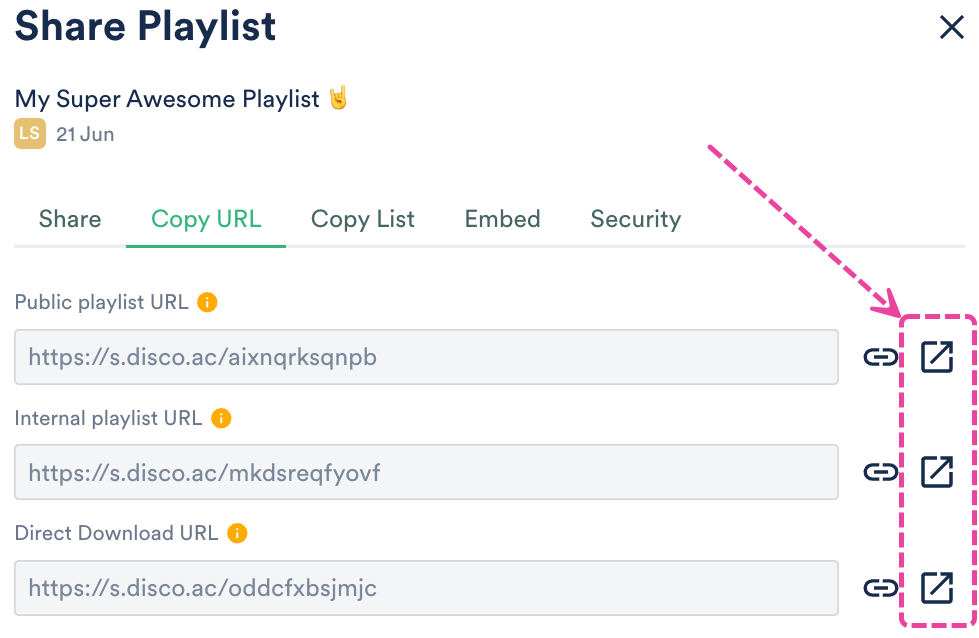Open the Internal playlist URL externally
Viewport: 979px width, 638px height.
[x=937, y=472]
